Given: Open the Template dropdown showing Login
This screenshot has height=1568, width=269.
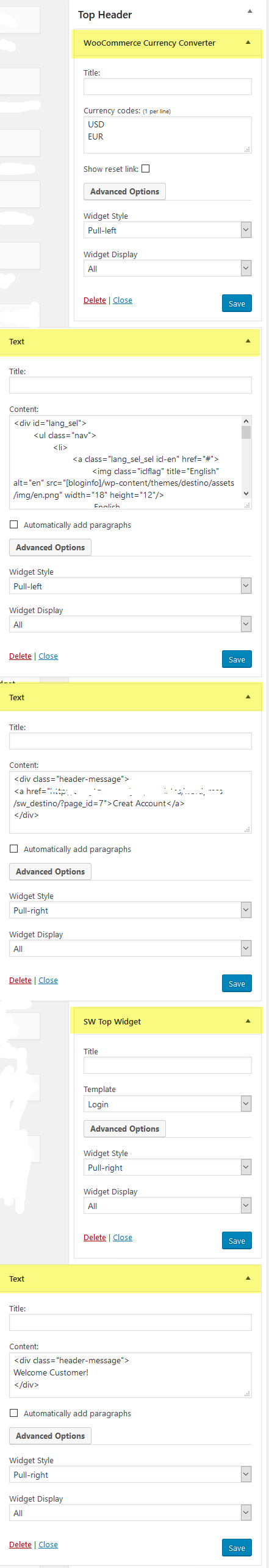Looking at the screenshot, I should click(168, 1104).
